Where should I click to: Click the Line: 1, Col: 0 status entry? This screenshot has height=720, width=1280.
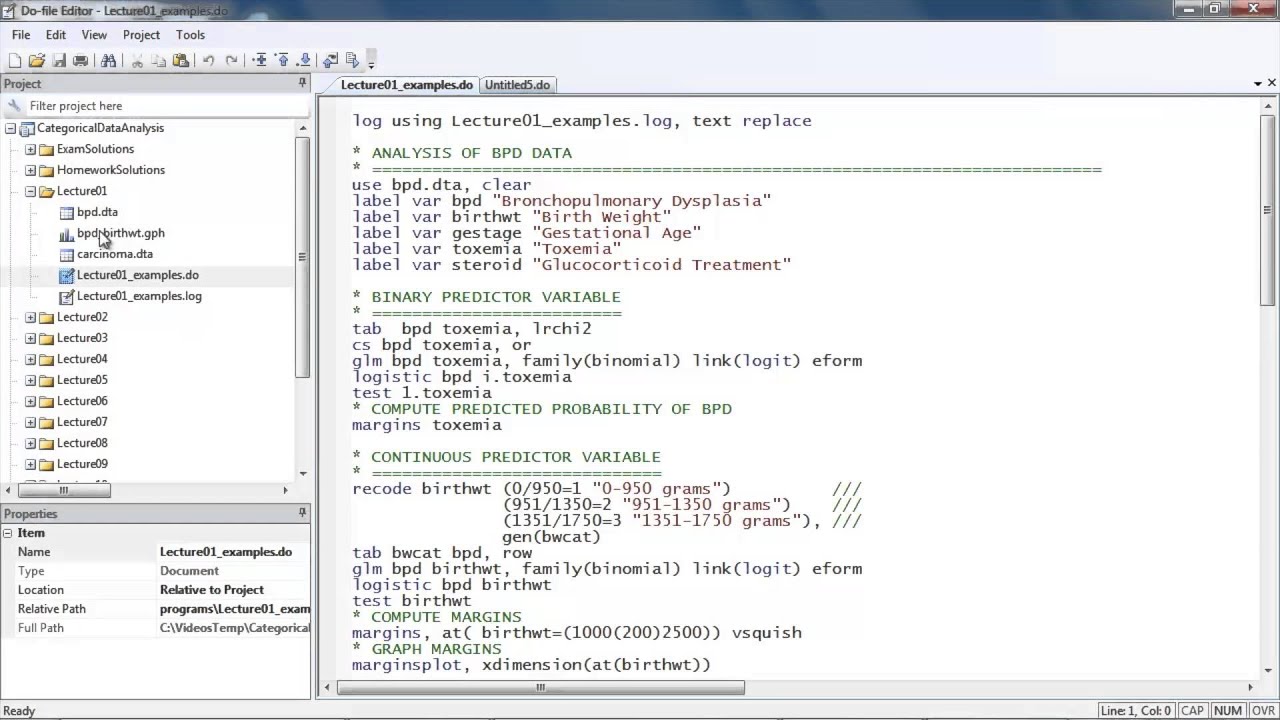(x=1136, y=711)
